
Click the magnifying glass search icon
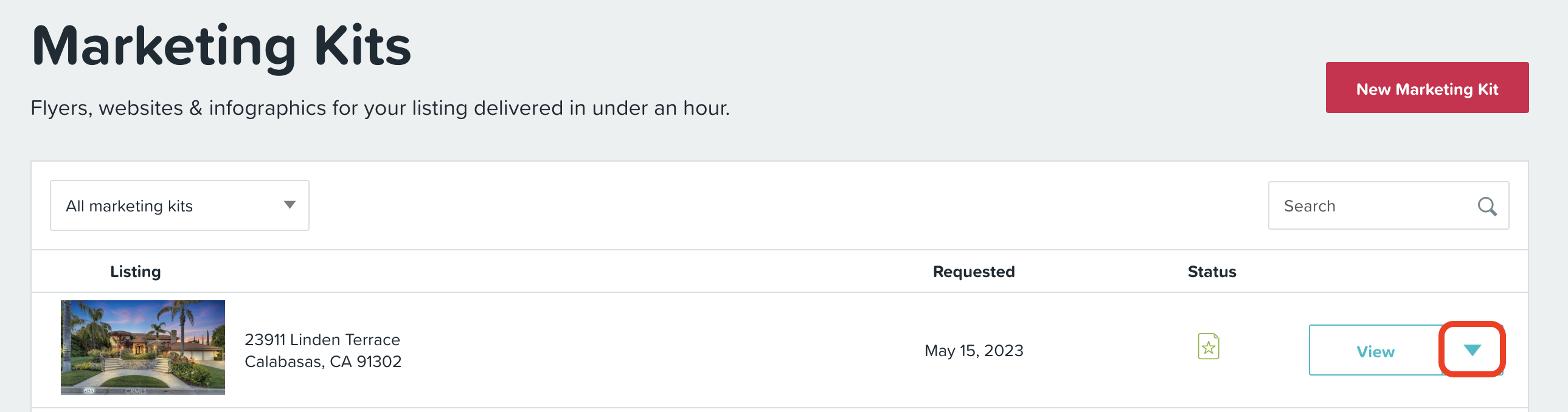[1487, 207]
